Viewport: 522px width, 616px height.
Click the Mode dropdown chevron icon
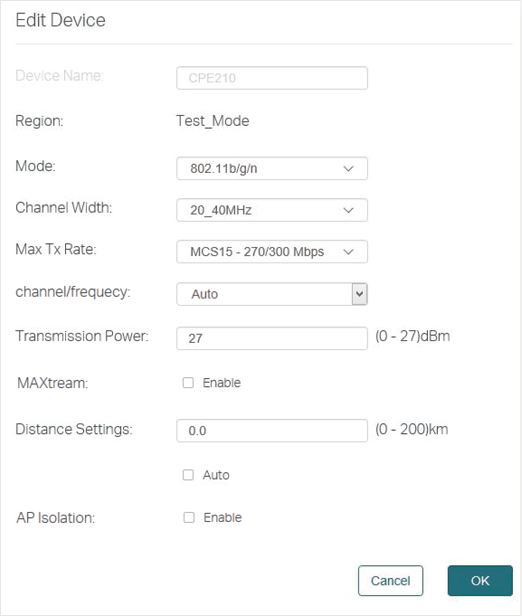[x=348, y=169]
